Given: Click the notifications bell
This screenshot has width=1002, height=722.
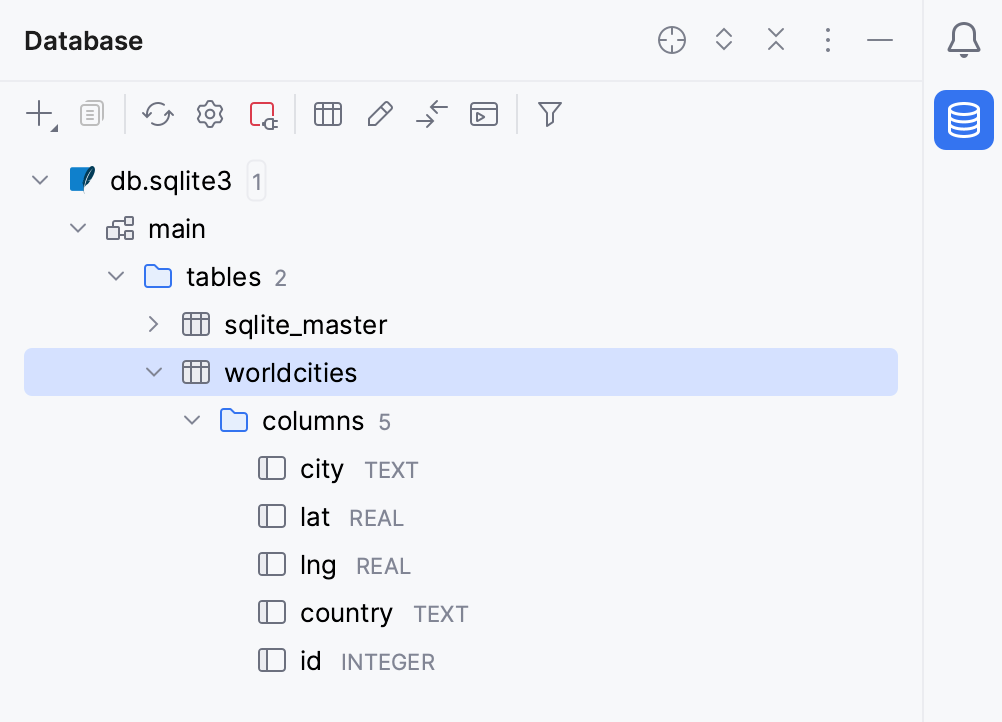Looking at the screenshot, I should click(963, 40).
